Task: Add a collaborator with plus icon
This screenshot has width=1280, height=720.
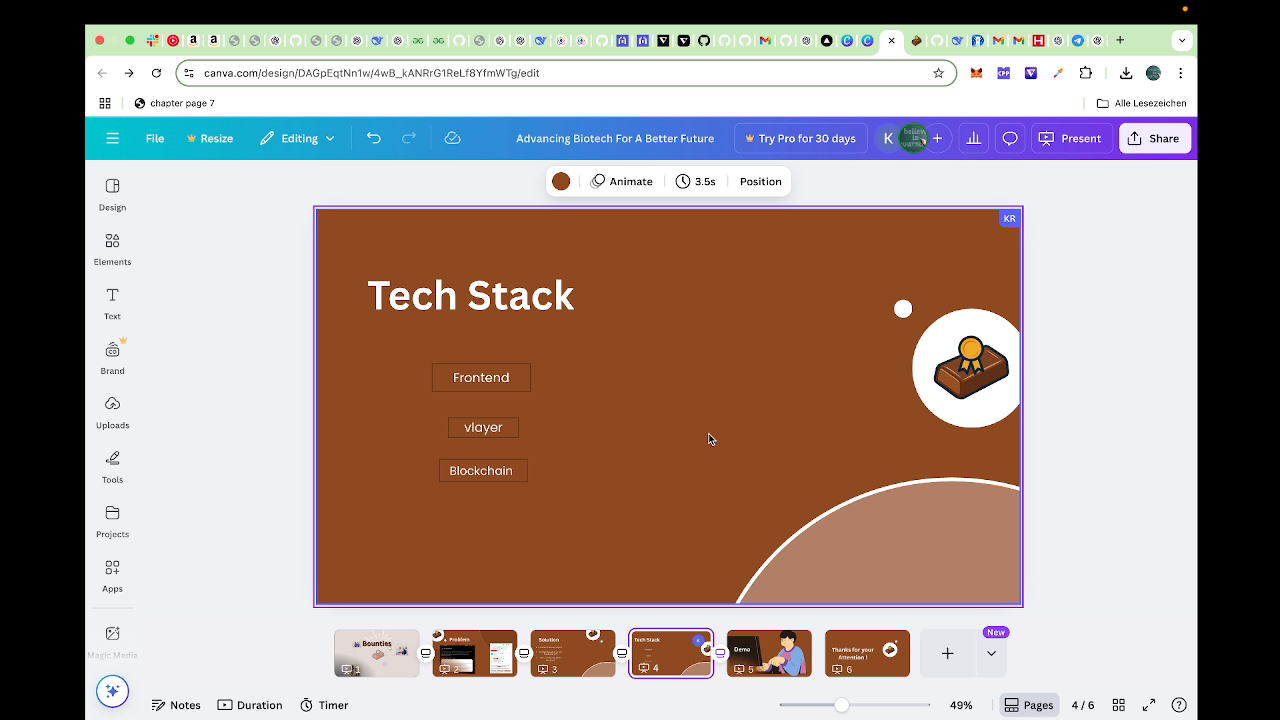Action: (937, 138)
